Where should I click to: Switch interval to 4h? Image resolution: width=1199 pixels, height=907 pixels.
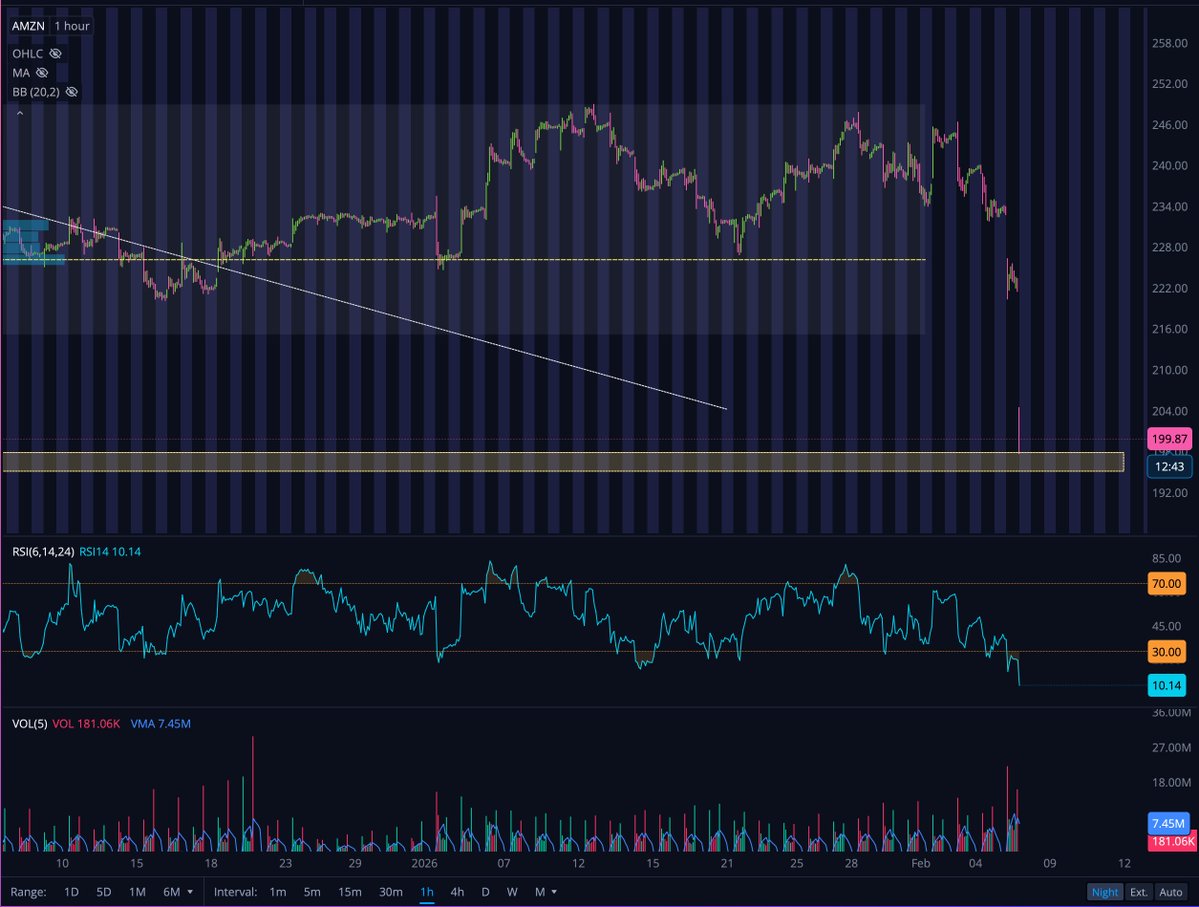[x=457, y=891]
